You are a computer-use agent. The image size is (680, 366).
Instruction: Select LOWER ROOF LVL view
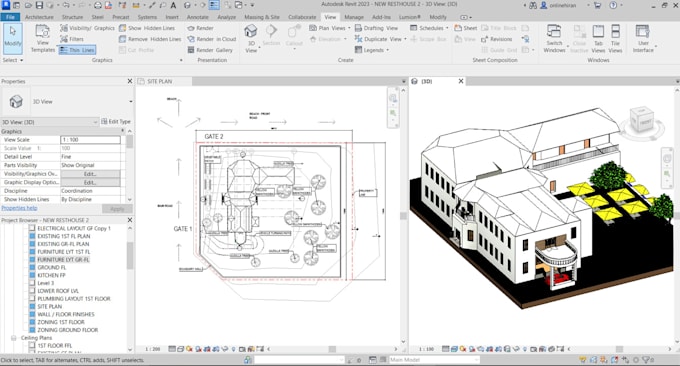coord(58,291)
